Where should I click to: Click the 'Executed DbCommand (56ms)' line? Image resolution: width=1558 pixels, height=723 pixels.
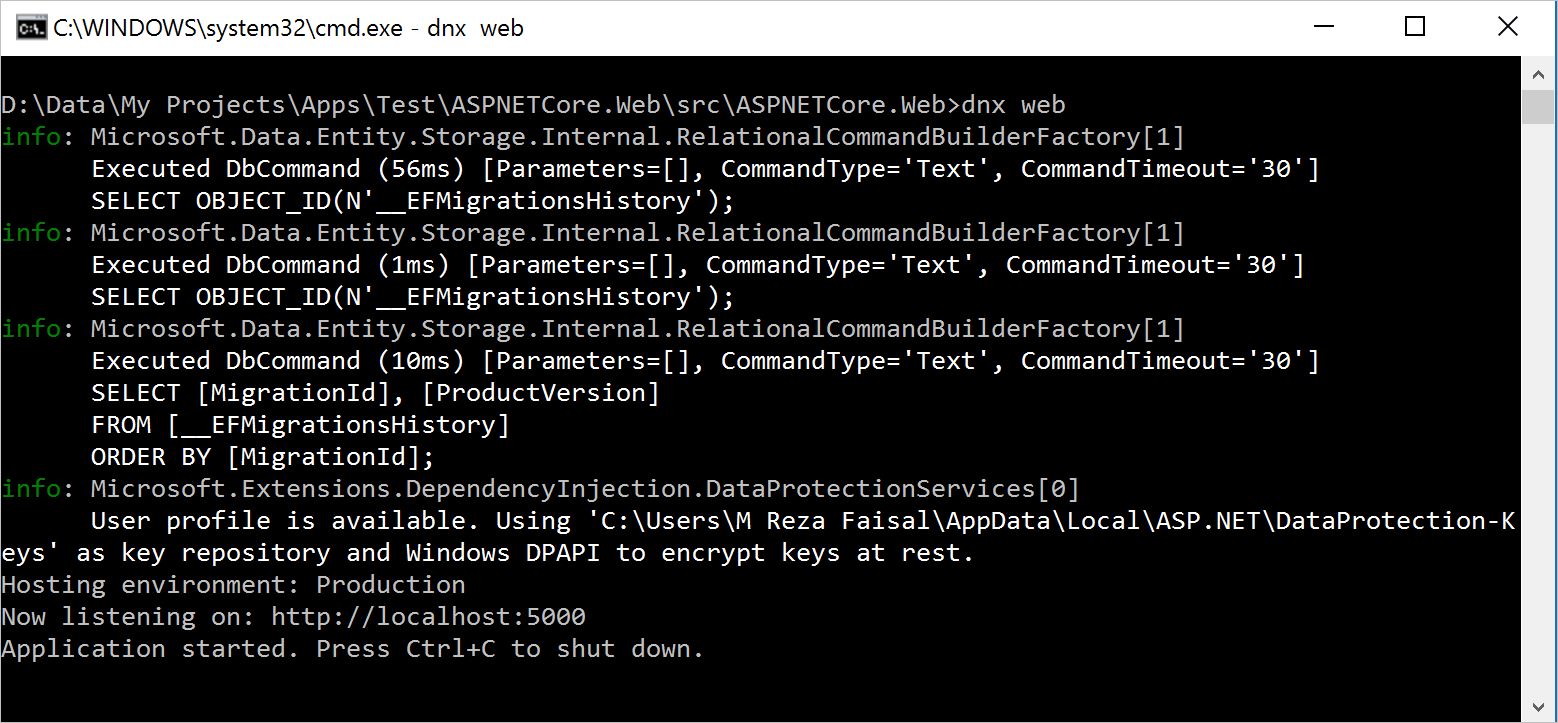point(704,169)
